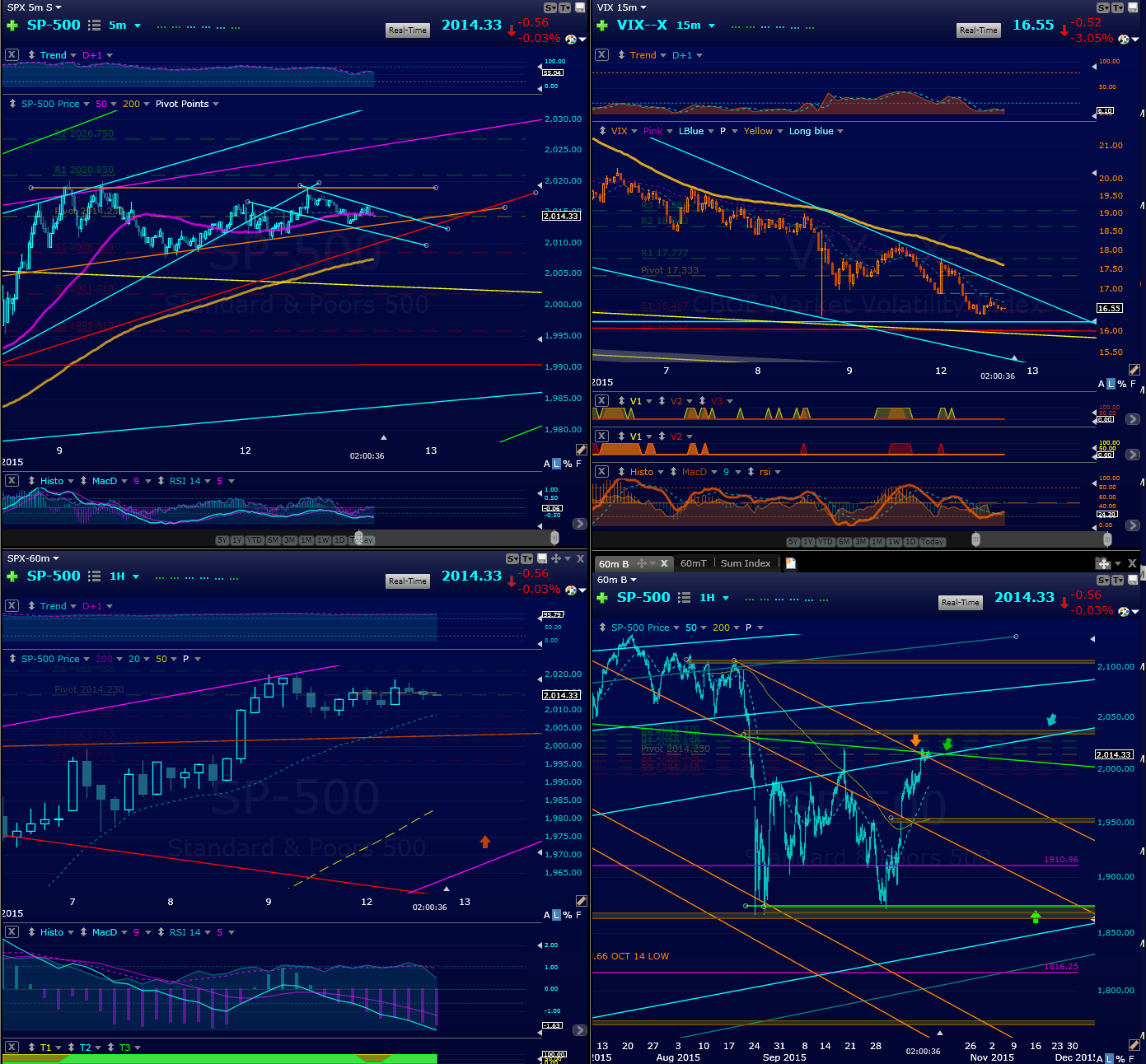1146x1064 pixels.
Task: Select the YTD range button under the VIX chart
Action: [x=826, y=542]
